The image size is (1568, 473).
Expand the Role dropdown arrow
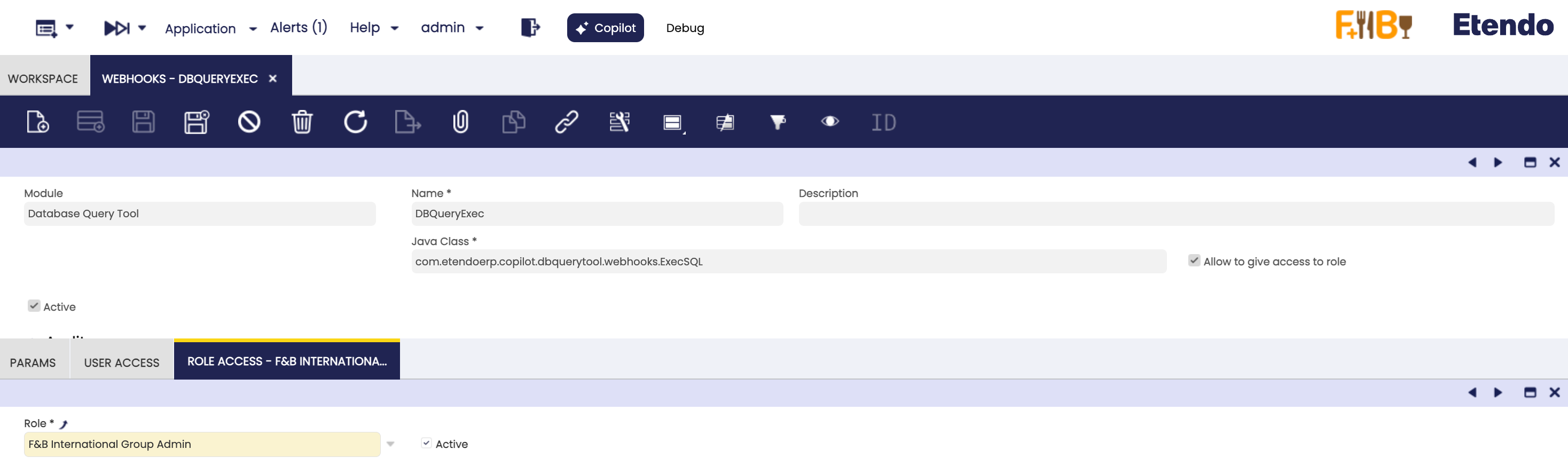[391, 444]
